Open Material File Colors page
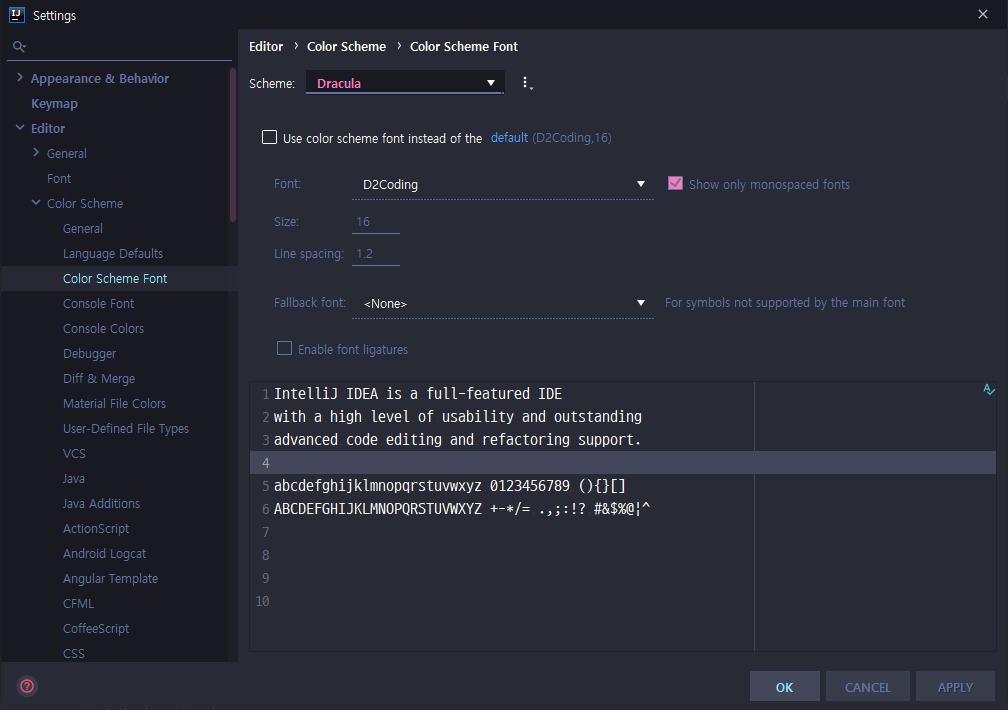 [x=114, y=404]
